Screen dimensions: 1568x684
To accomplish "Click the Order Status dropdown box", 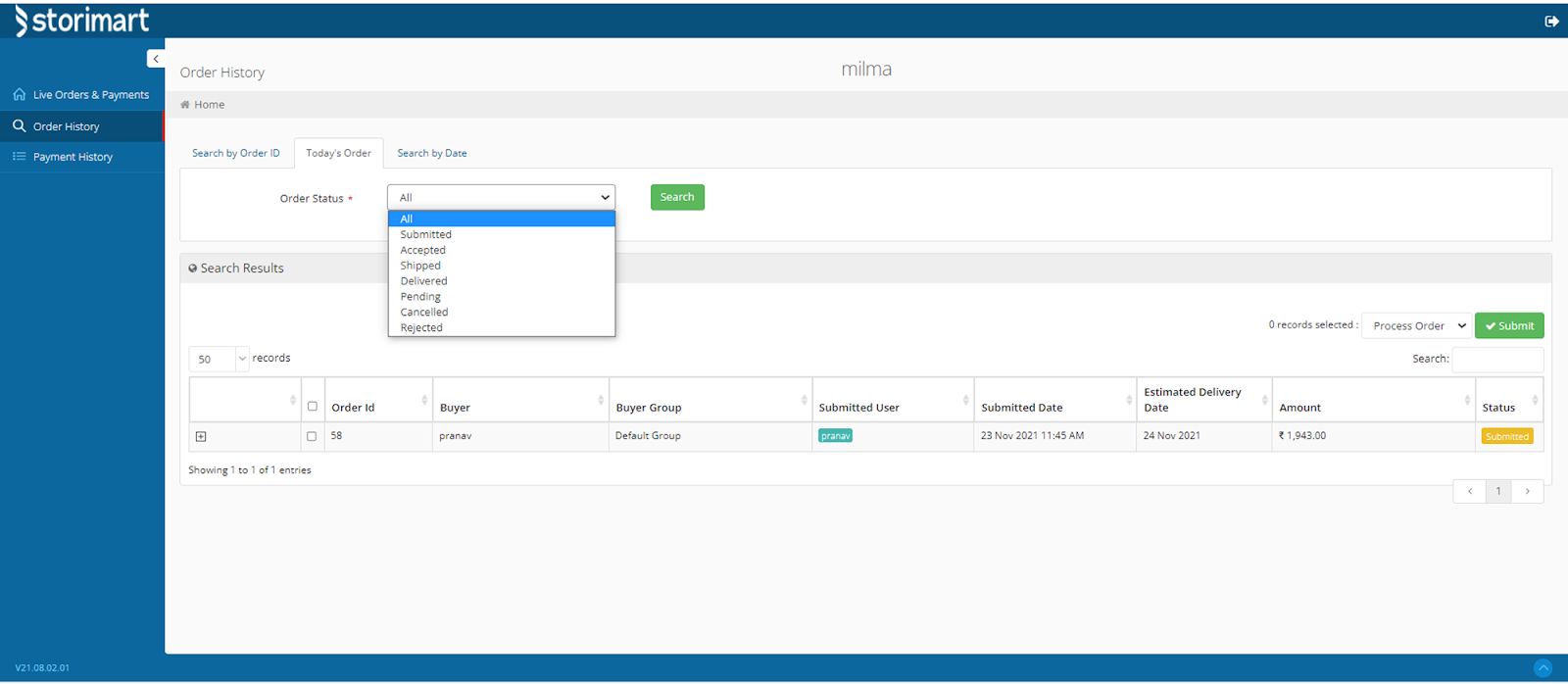I will (501, 197).
